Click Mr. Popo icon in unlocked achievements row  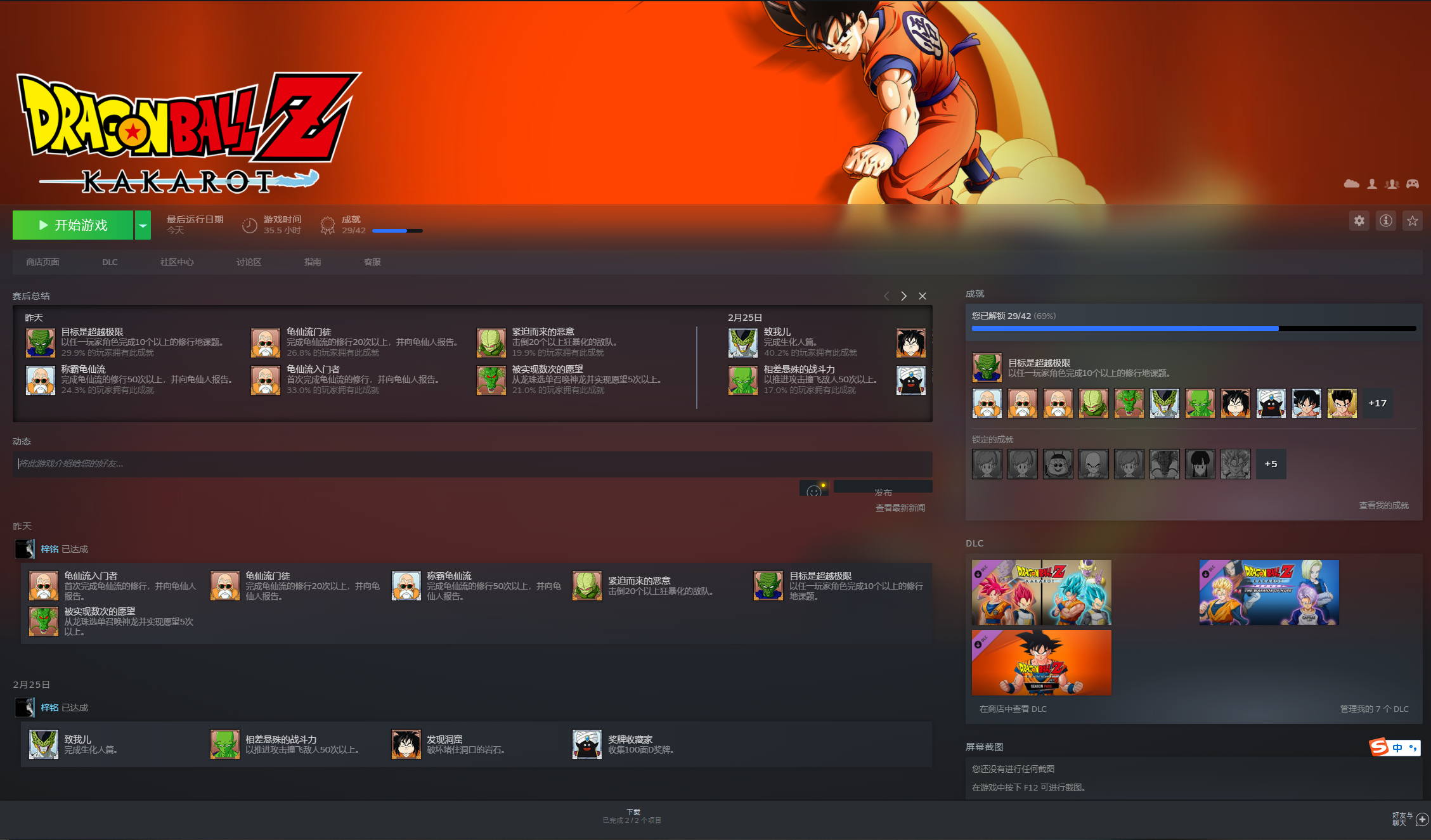1271,403
